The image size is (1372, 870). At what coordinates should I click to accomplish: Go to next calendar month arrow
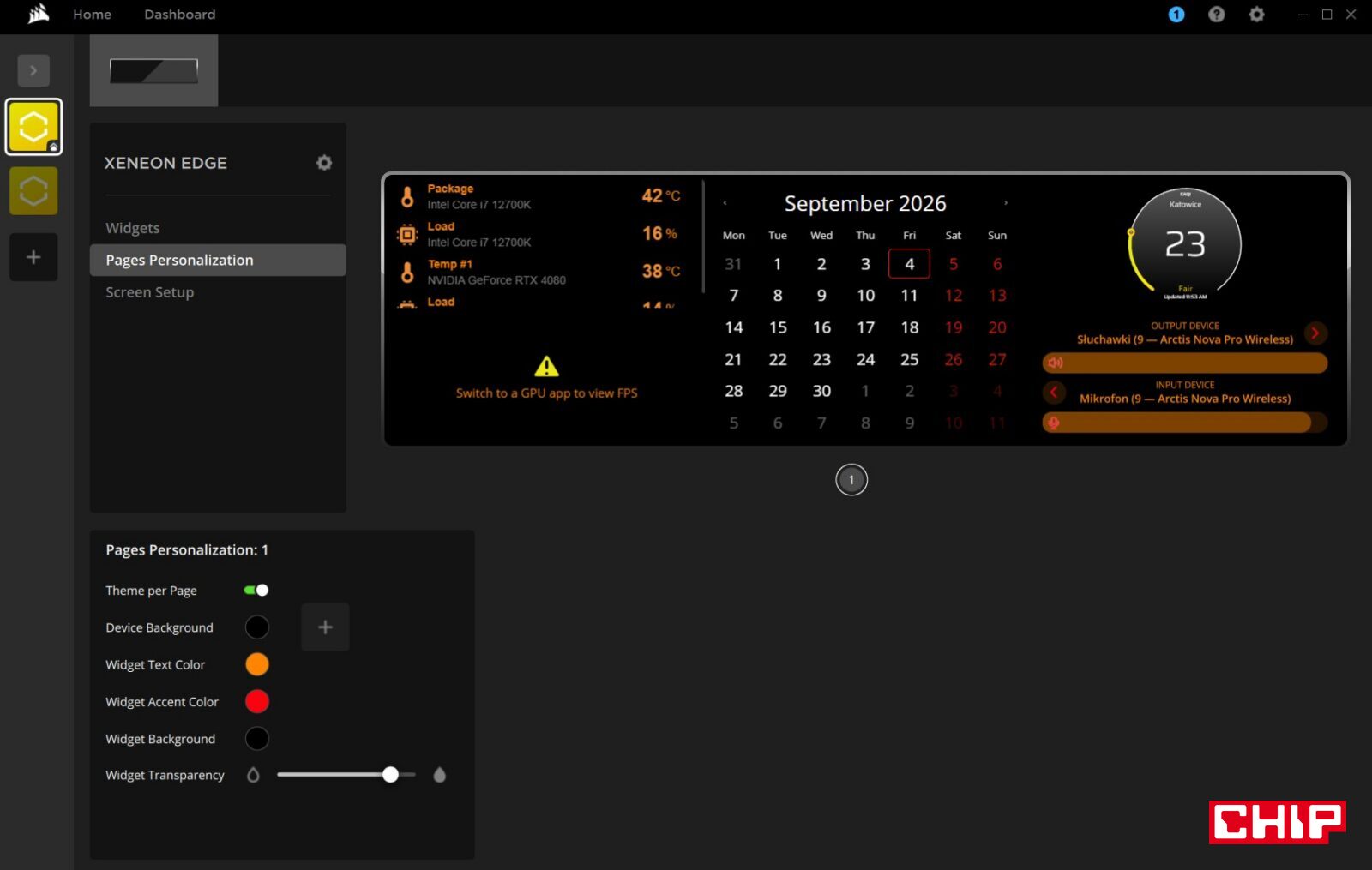(x=1006, y=203)
